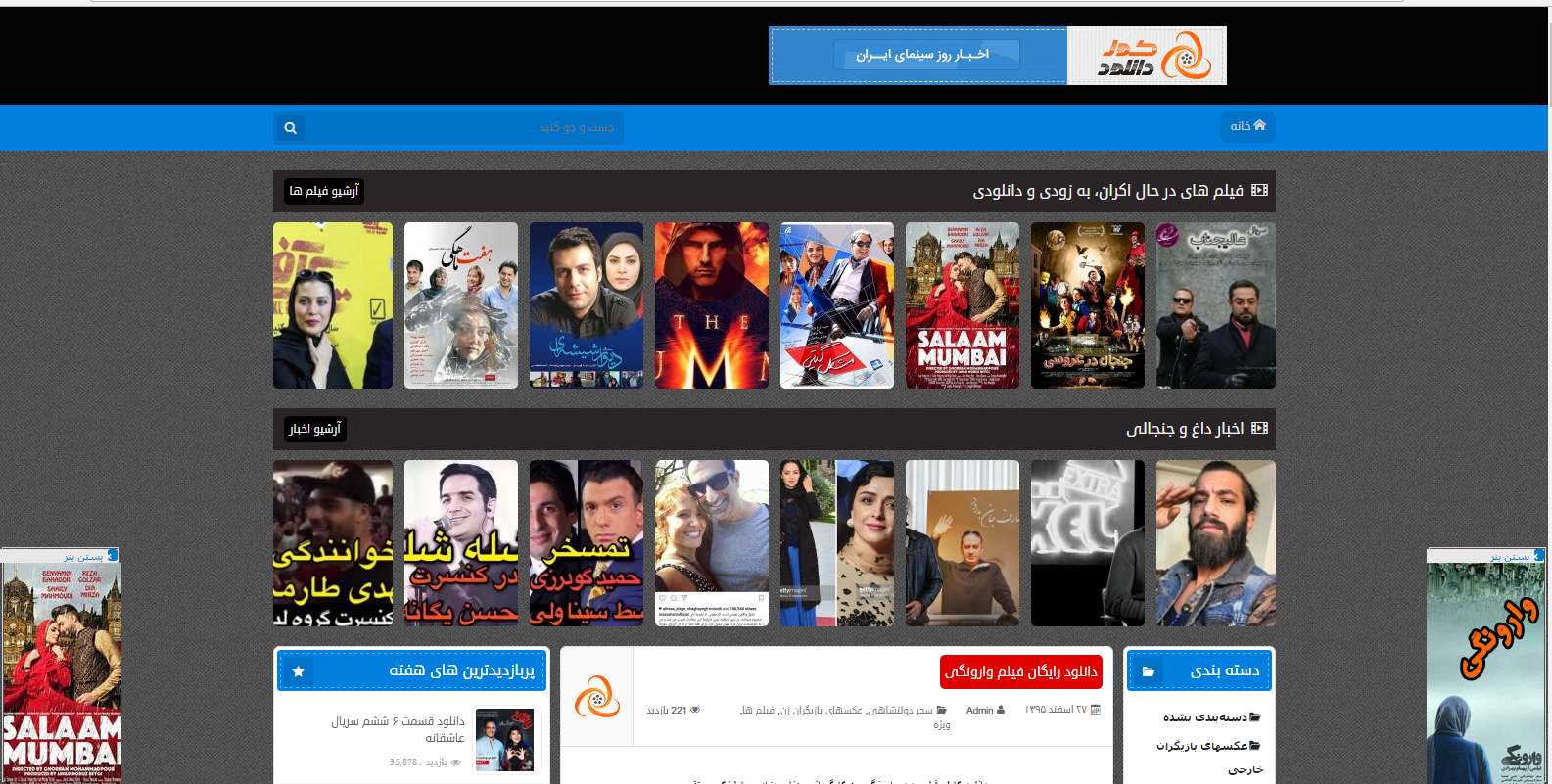Open the جنجال در عروسی poster
Screen dimensions: 1552x784
click(x=1088, y=305)
